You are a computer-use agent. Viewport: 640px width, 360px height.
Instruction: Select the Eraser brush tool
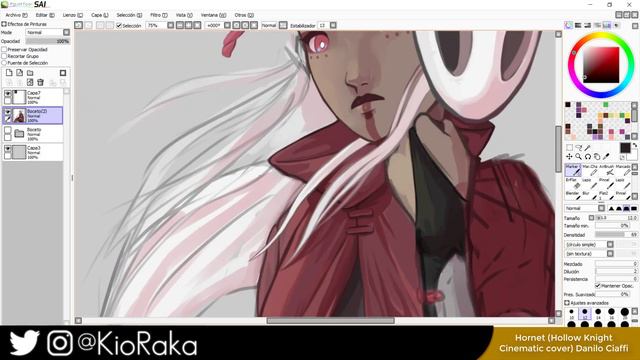(572, 183)
